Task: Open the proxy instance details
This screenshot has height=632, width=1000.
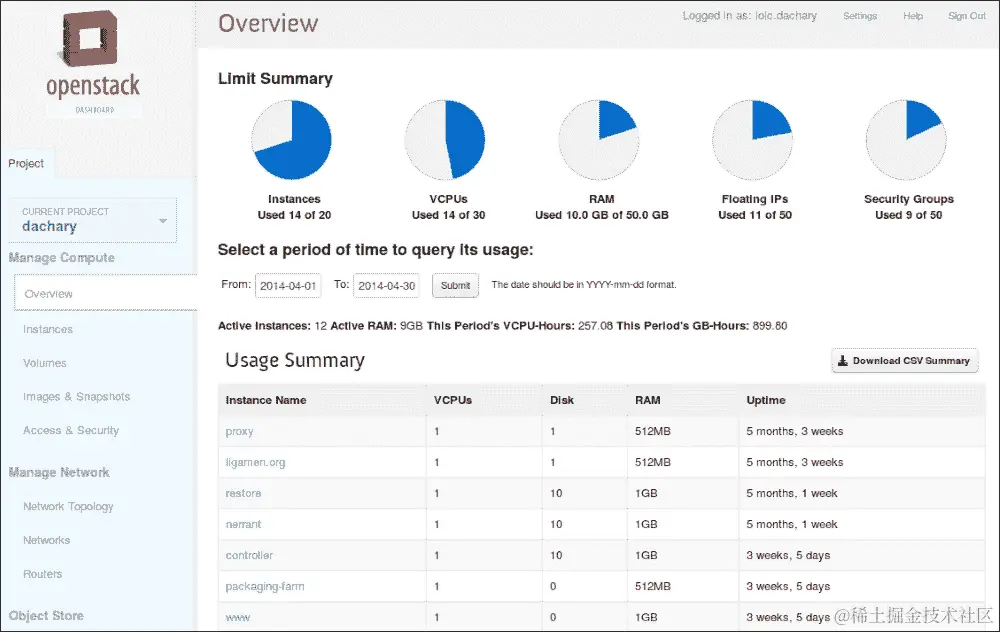Action: point(240,431)
